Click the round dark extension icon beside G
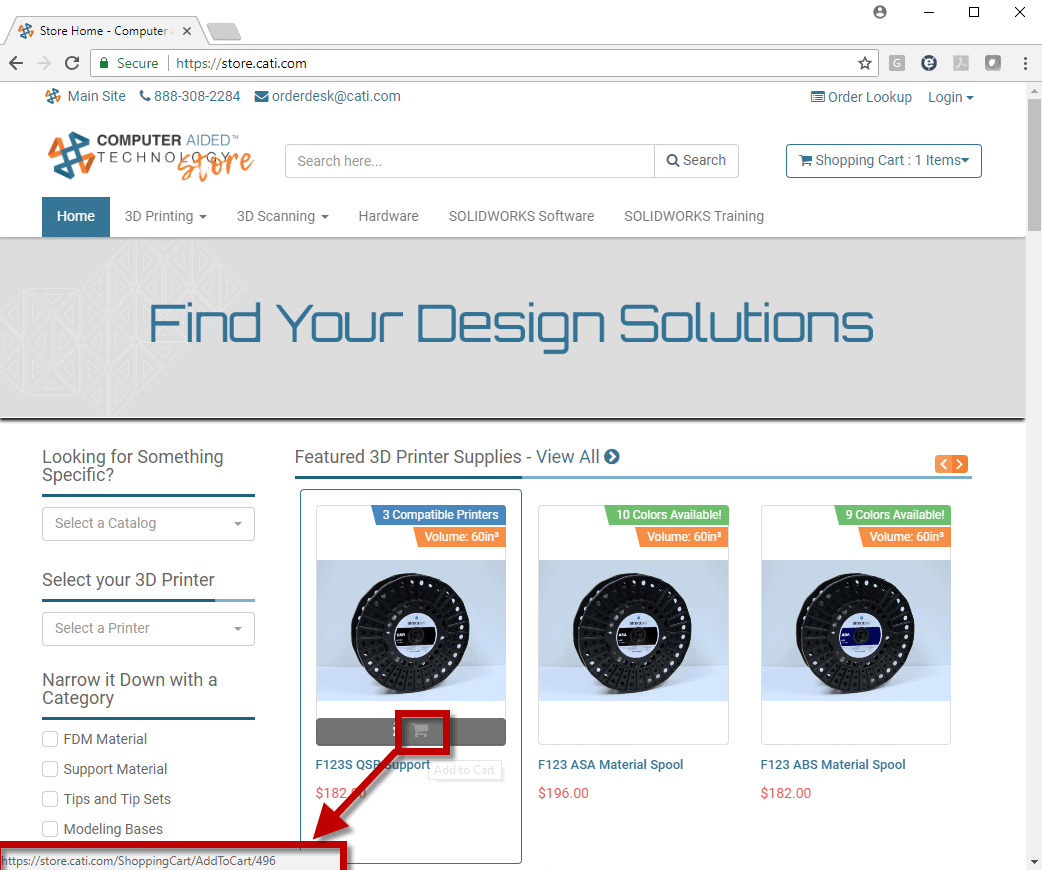 tap(929, 63)
